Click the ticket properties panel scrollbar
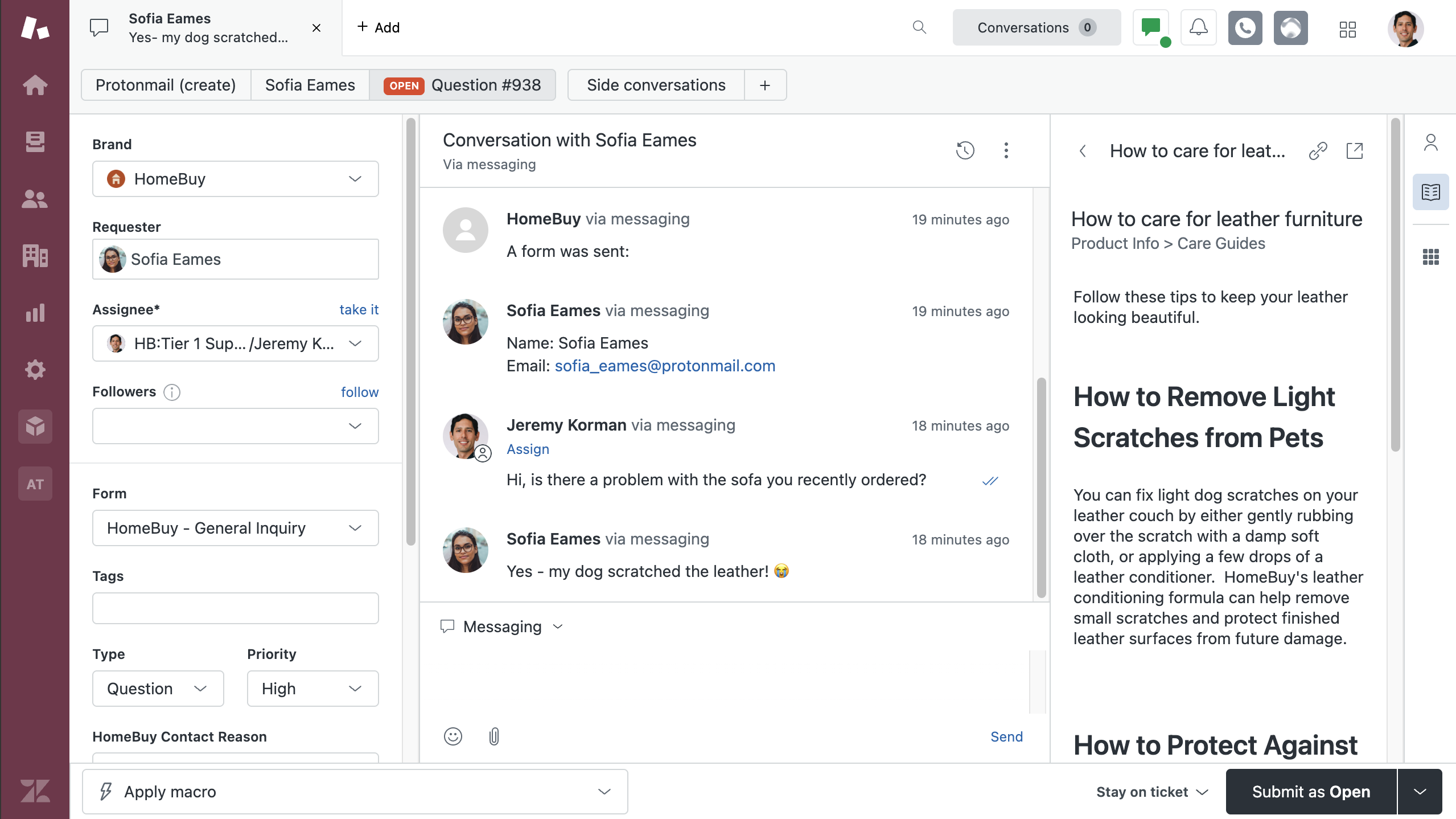Viewport: 1456px width, 819px height. tap(411, 331)
